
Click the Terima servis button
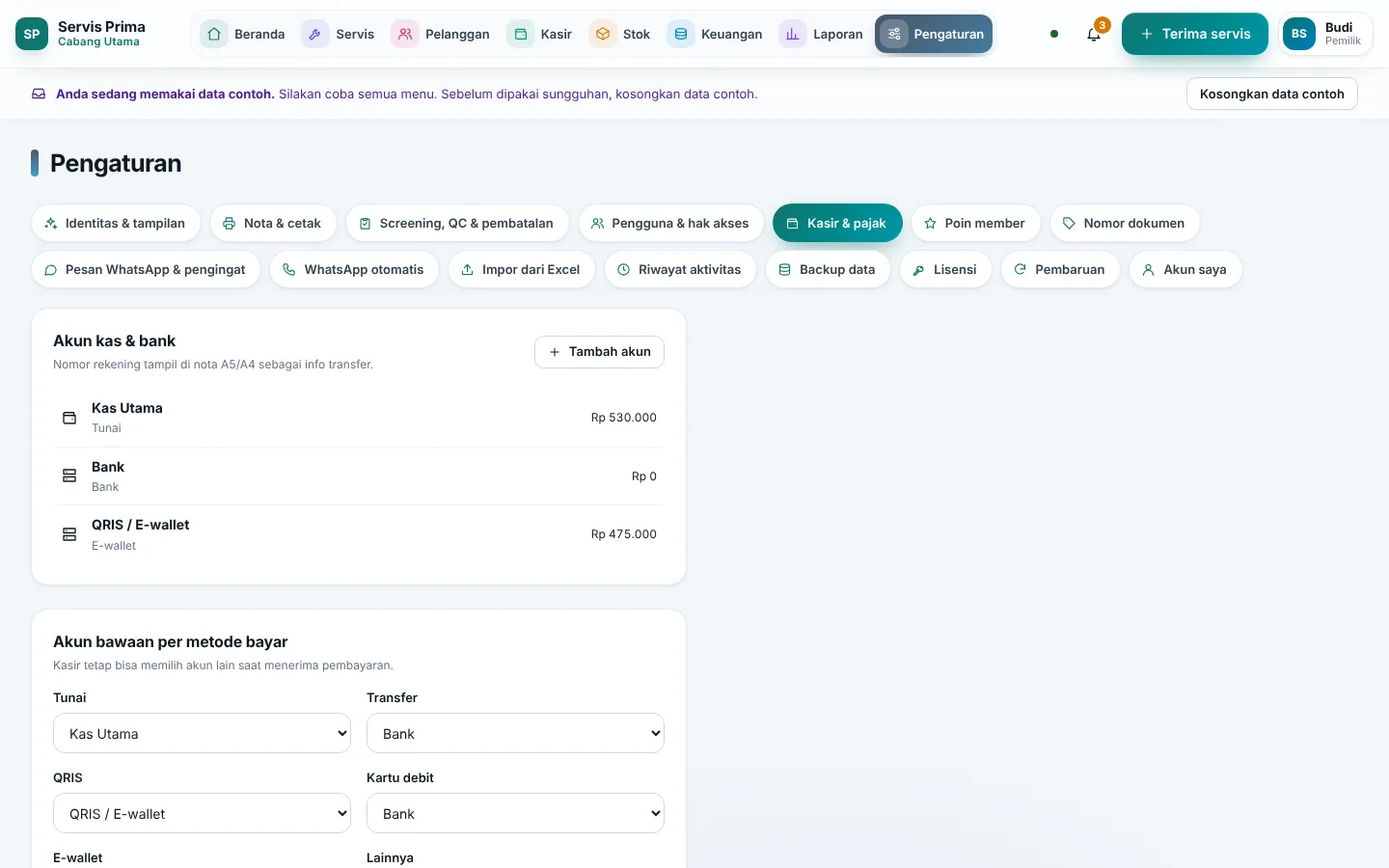pos(1195,34)
